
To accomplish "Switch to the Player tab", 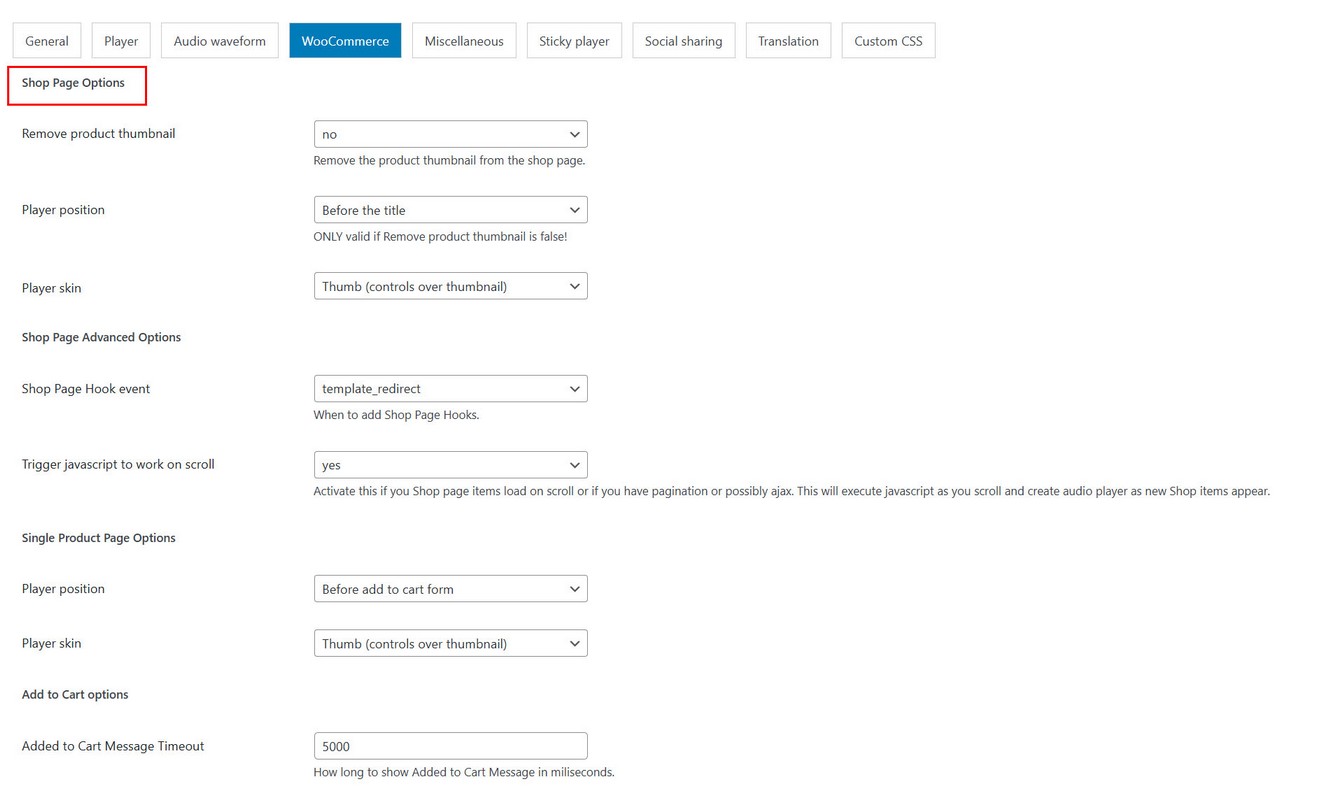I will pos(121,41).
